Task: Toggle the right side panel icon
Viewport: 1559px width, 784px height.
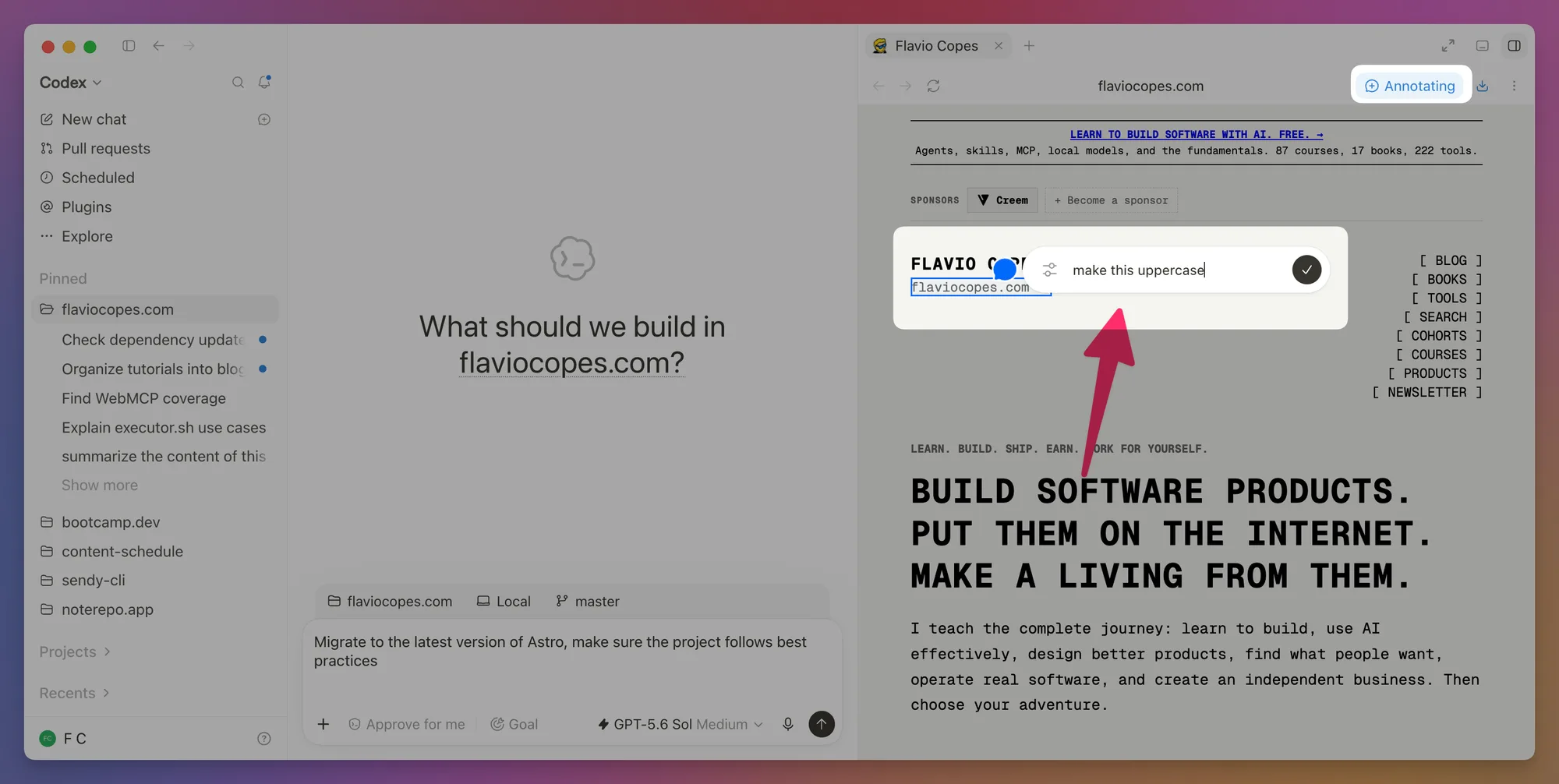Action: click(1514, 46)
